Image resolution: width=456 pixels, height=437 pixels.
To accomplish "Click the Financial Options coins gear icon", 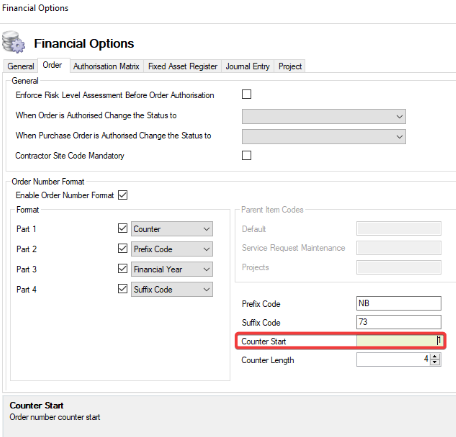I will [x=13, y=42].
